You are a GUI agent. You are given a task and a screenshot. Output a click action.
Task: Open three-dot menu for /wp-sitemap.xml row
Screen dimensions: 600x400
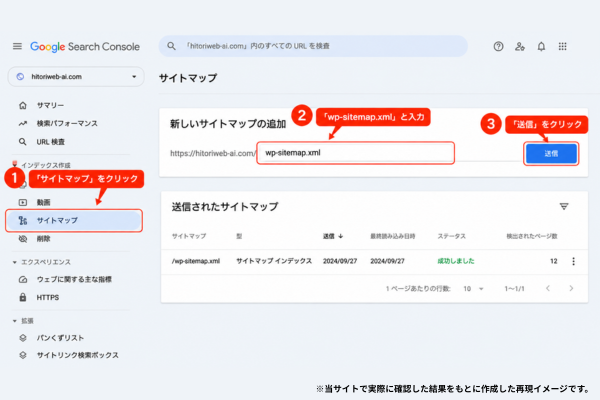573,261
